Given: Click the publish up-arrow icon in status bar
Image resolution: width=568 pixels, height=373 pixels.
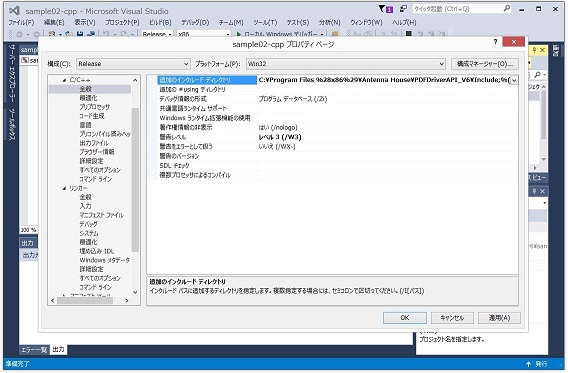Looking at the screenshot, I should coord(529,364).
